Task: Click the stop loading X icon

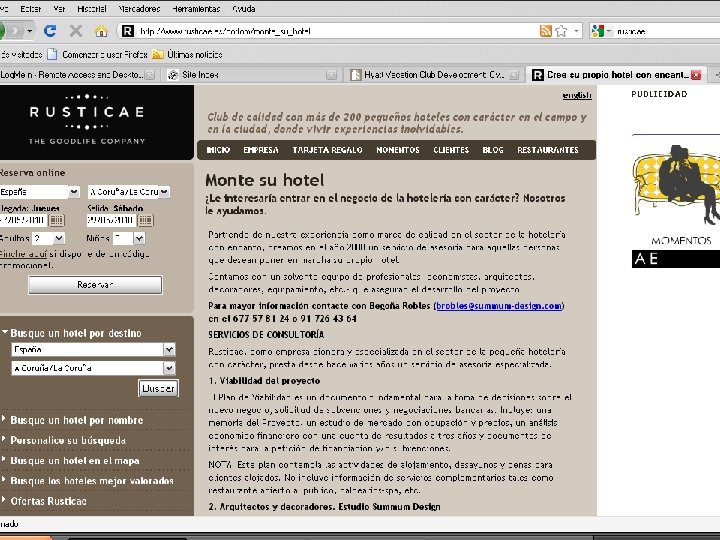Action: tap(76, 31)
